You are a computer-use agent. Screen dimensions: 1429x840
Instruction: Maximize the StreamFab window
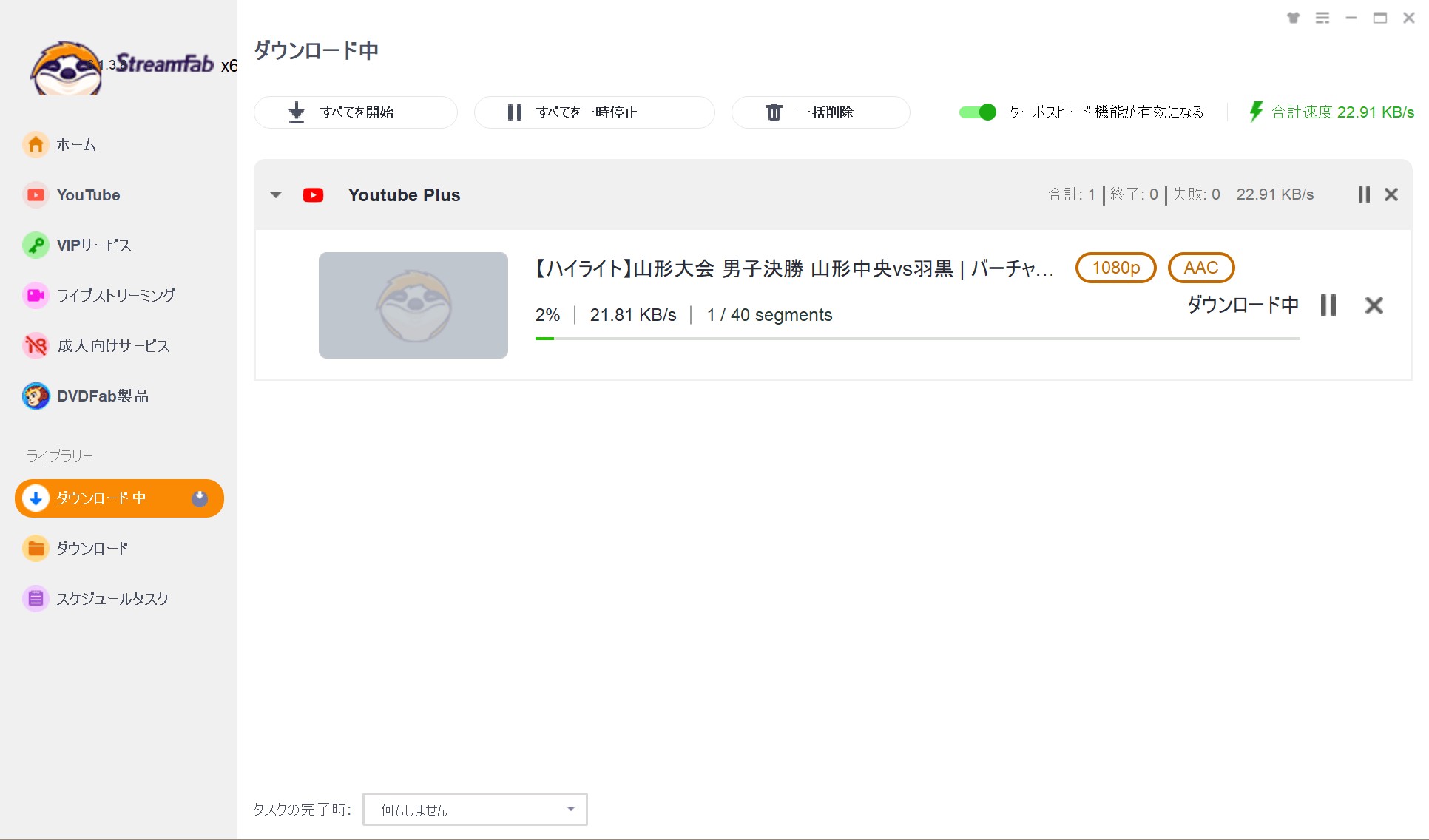point(1380,18)
